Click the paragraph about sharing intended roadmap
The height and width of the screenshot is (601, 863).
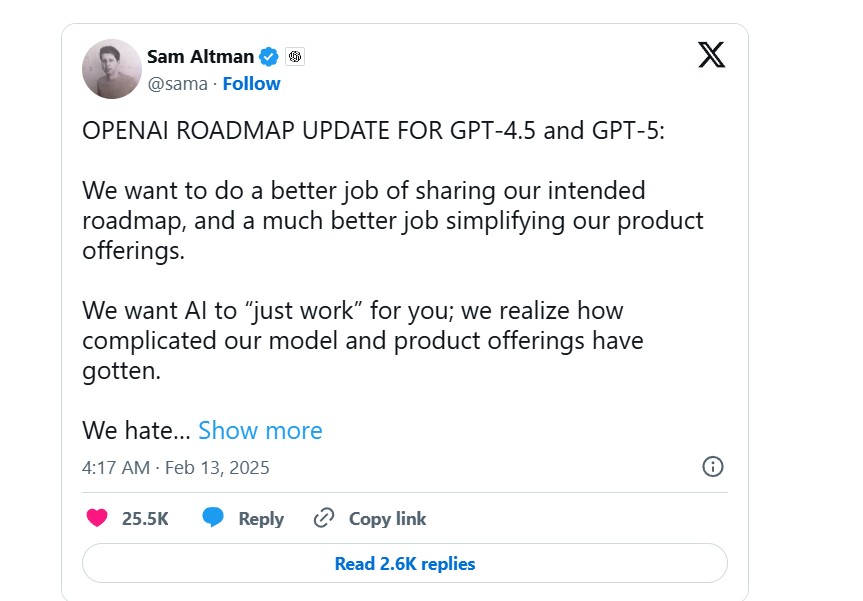(393, 220)
